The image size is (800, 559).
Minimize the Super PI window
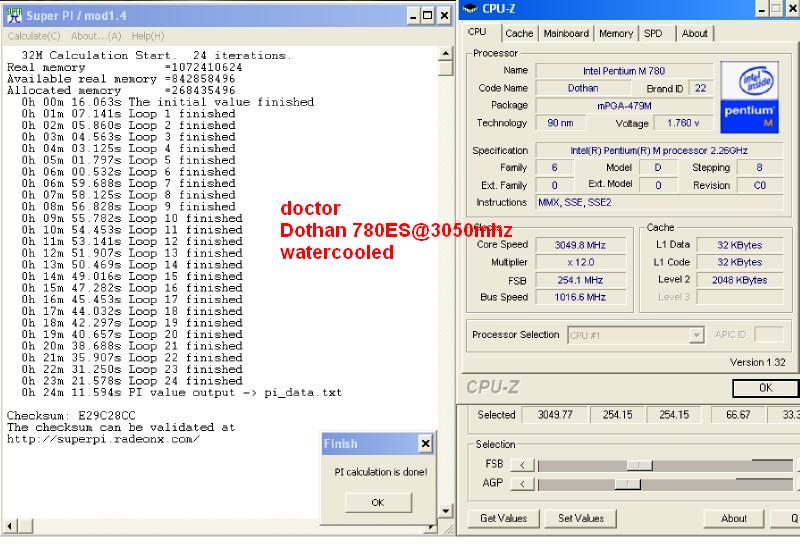click(x=413, y=16)
